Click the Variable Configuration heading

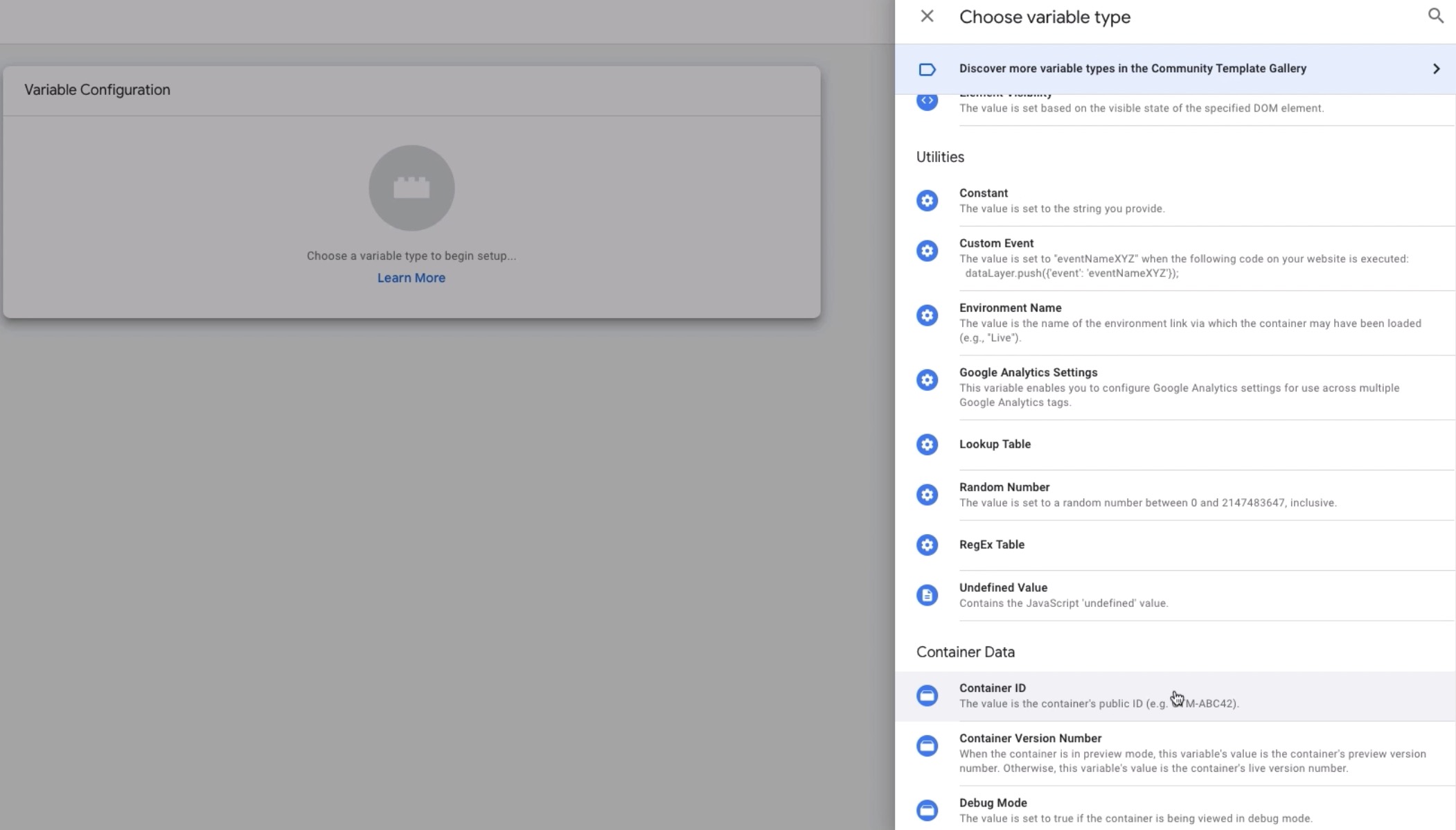click(x=97, y=90)
